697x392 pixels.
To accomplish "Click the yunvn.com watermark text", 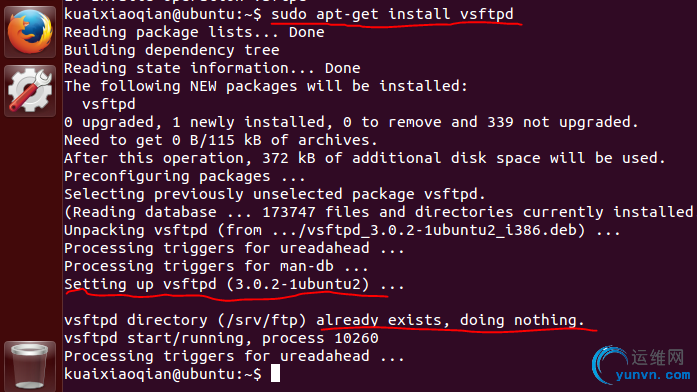I will click(x=653, y=375).
